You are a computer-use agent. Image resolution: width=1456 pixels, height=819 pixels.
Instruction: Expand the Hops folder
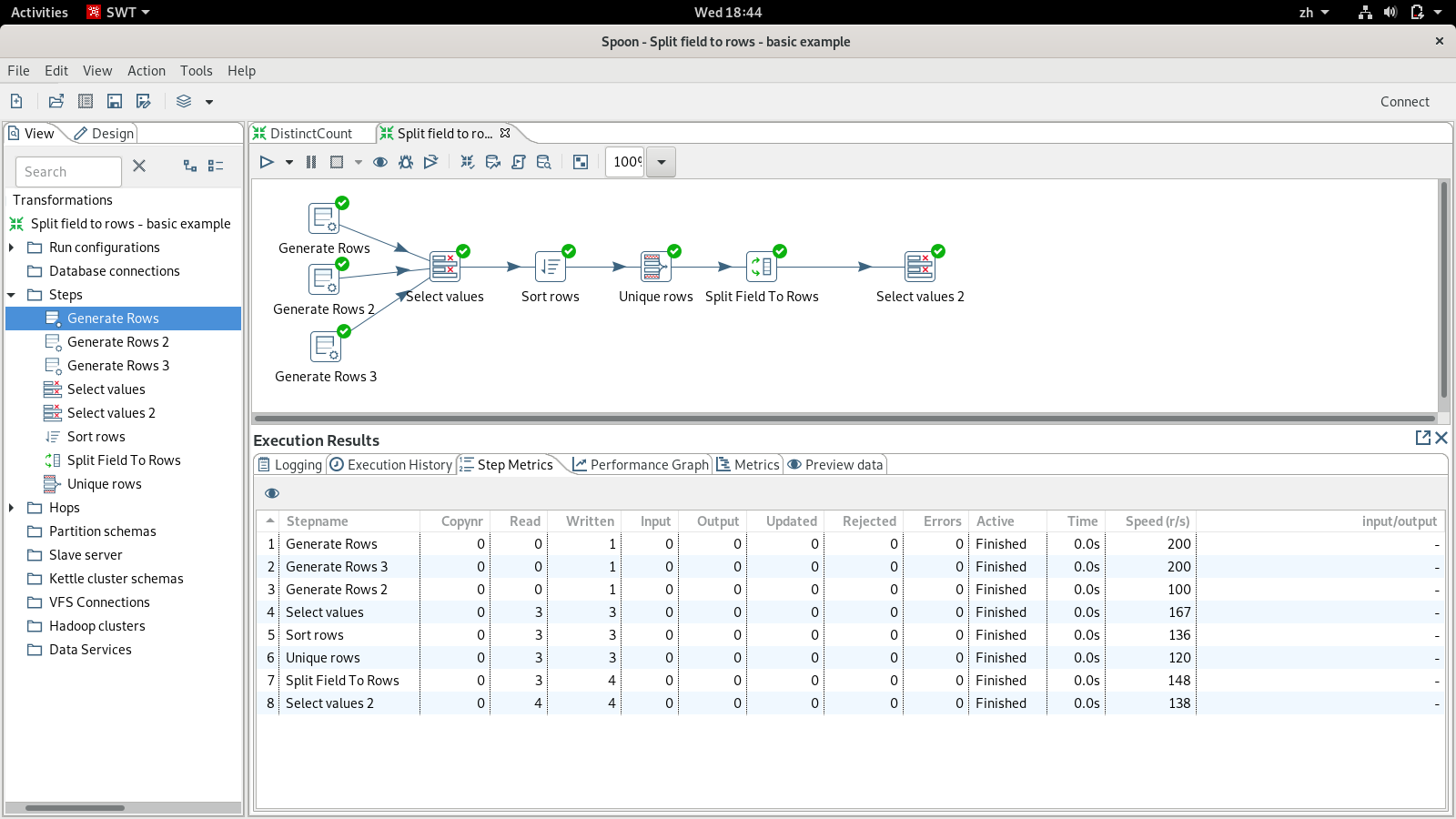12,508
